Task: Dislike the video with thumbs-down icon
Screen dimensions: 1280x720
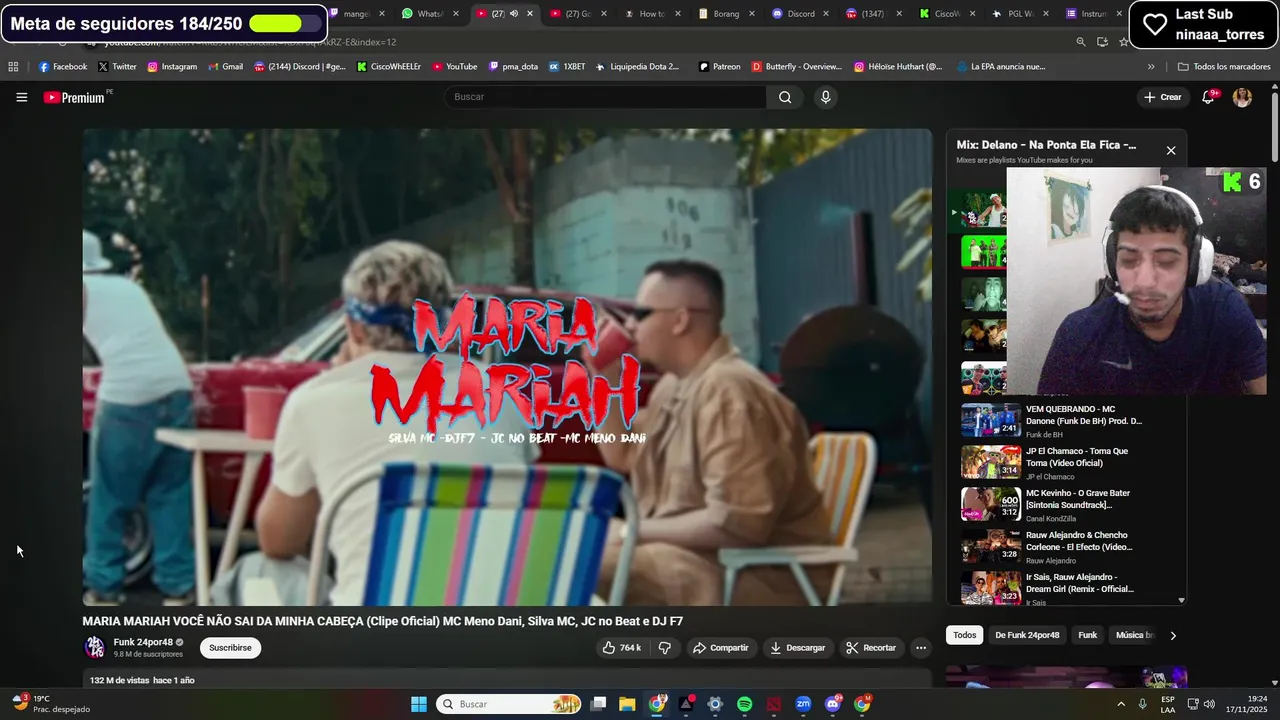Action: click(665, 648)
